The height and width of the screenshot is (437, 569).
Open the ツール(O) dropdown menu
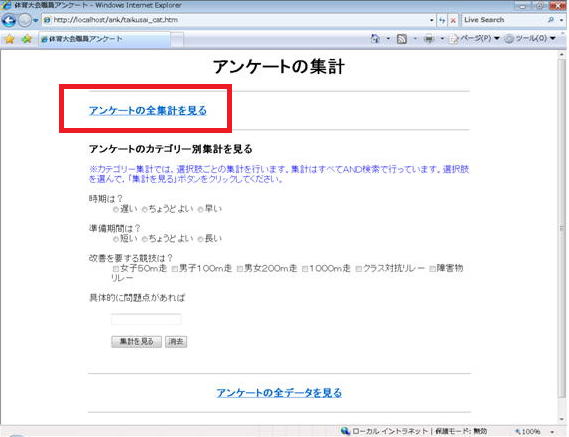(x=531, y=38)
